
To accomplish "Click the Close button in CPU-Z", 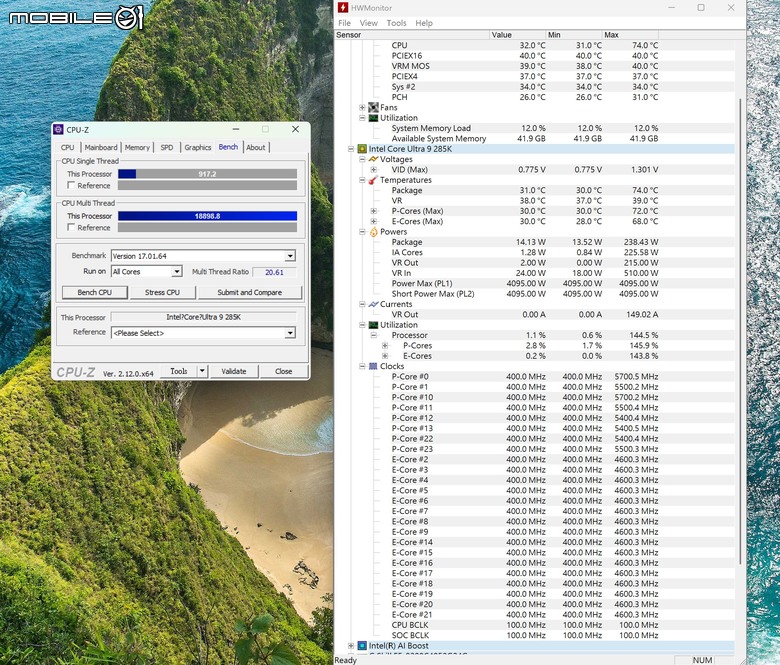I will 284,371.
